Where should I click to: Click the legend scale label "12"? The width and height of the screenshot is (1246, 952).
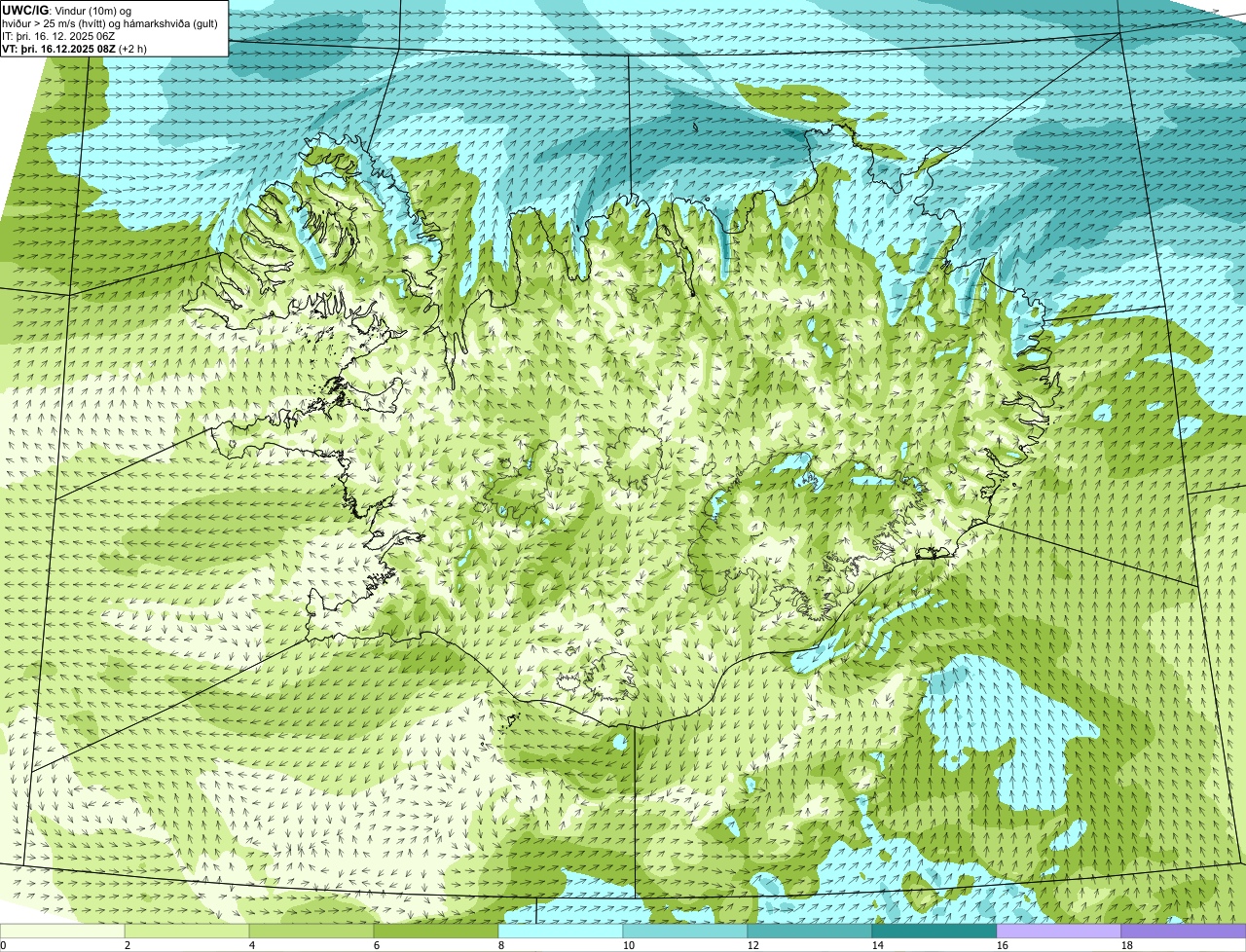click(x=753, y=945)
